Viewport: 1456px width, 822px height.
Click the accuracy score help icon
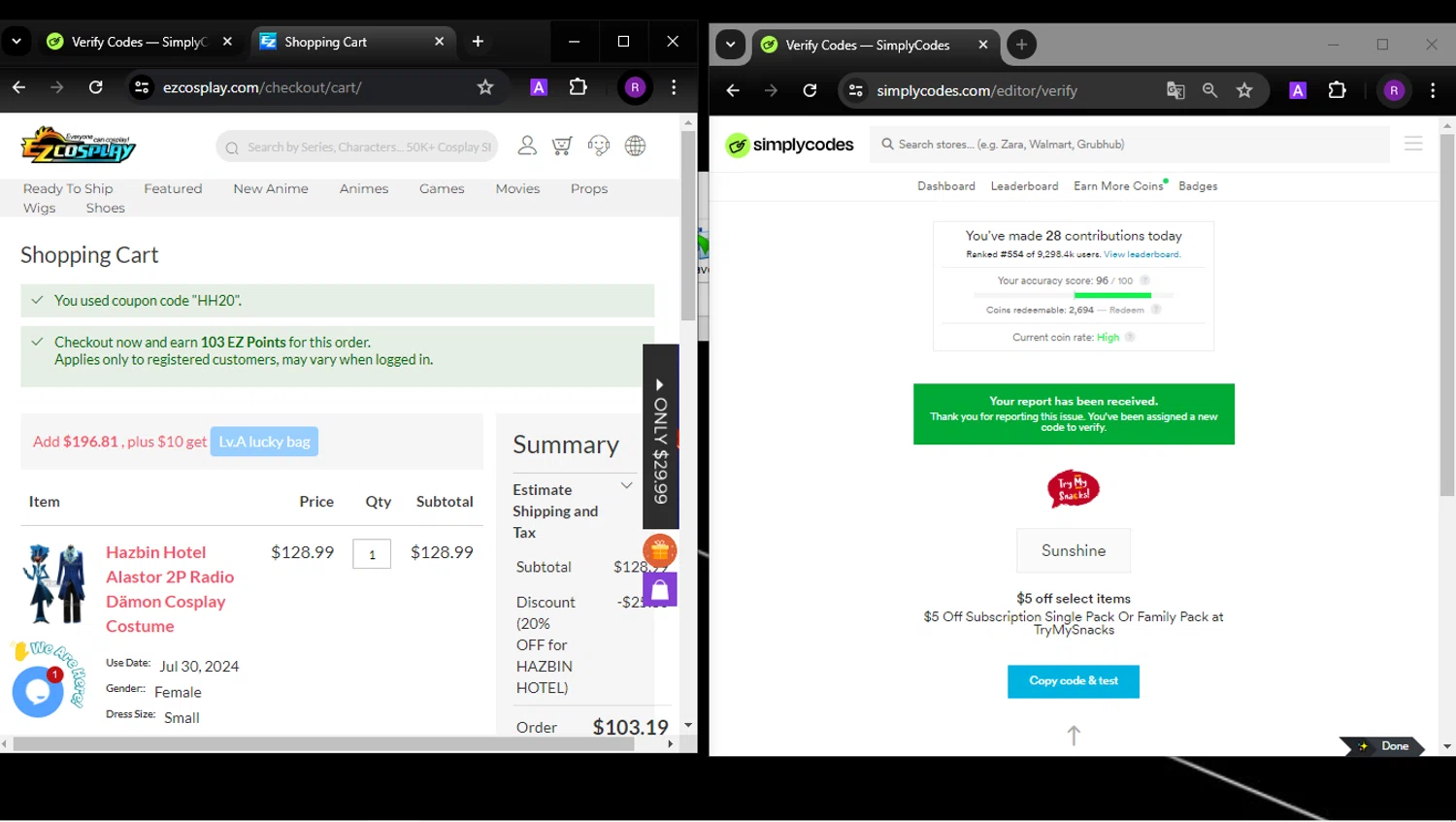[x=1144, y=280]
